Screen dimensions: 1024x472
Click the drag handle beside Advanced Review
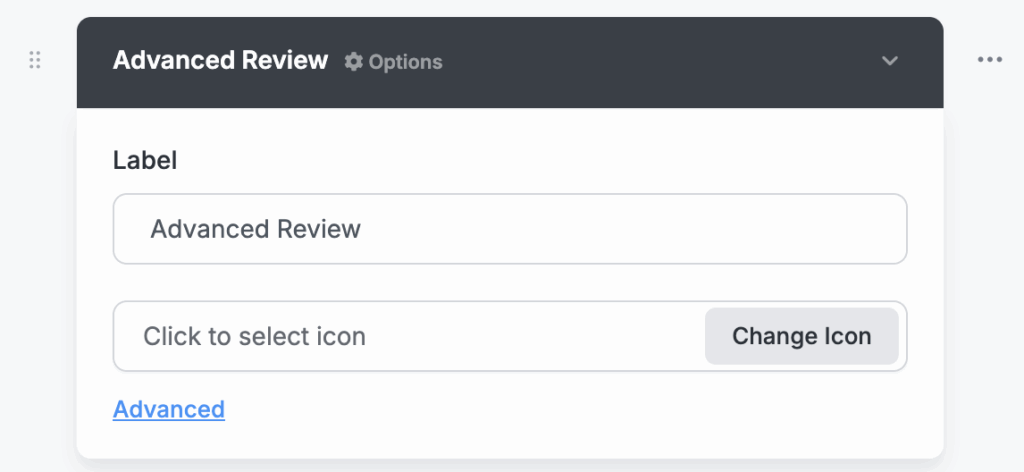click(36, 61)
